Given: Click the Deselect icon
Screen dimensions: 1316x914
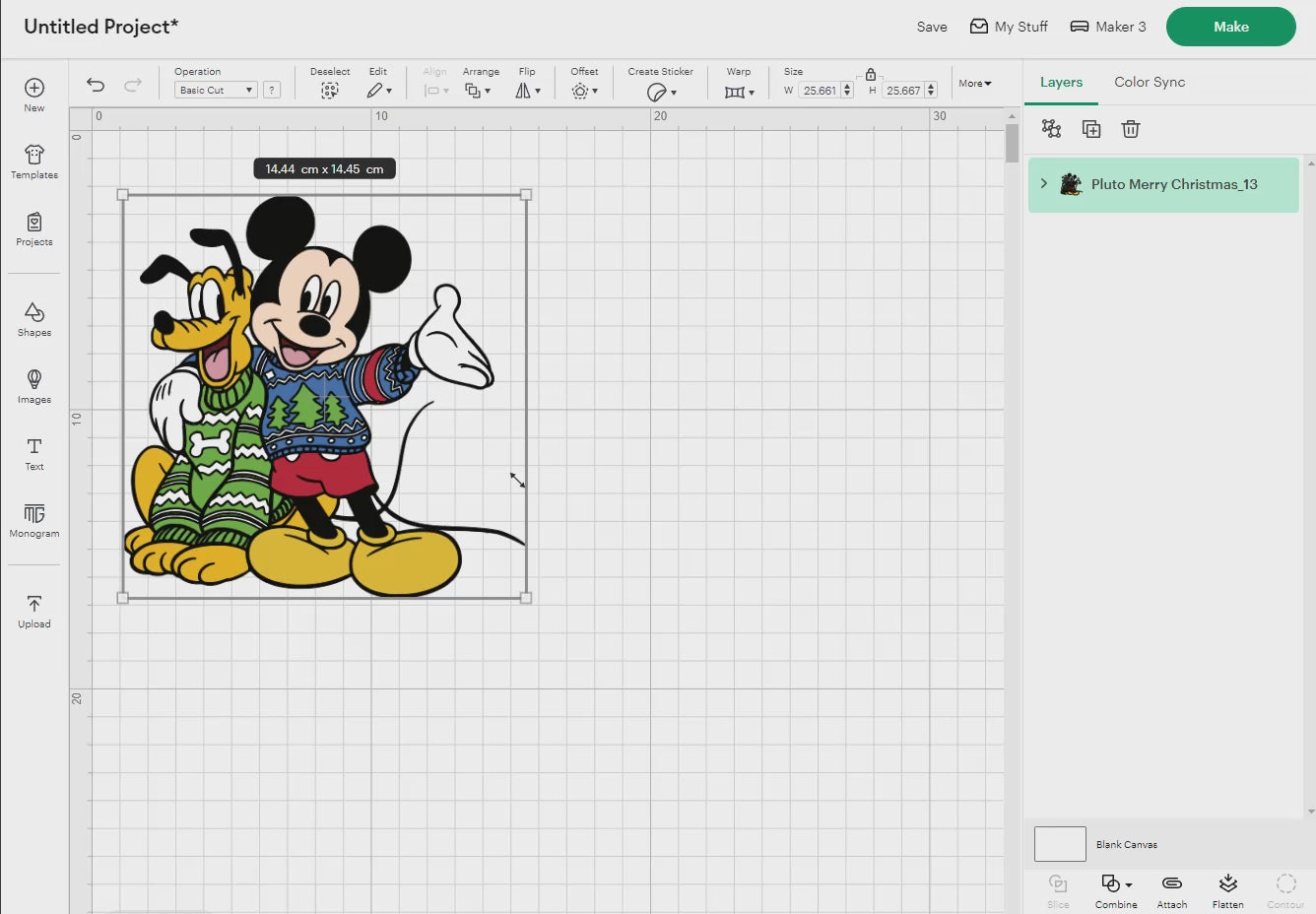Looking at the screenshot, I should coord(330,91).
